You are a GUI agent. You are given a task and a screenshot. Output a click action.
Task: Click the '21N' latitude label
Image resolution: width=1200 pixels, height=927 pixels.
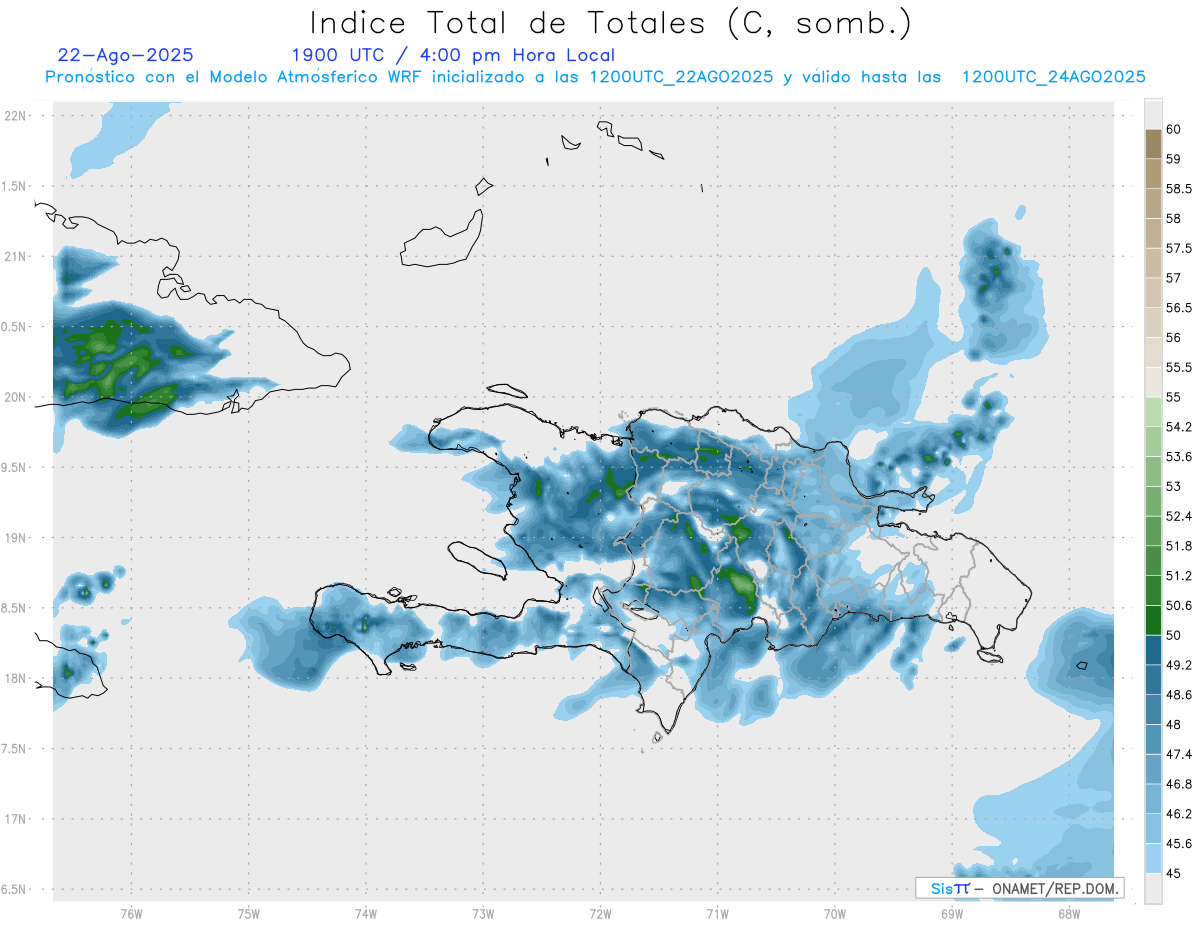(16, 257)
